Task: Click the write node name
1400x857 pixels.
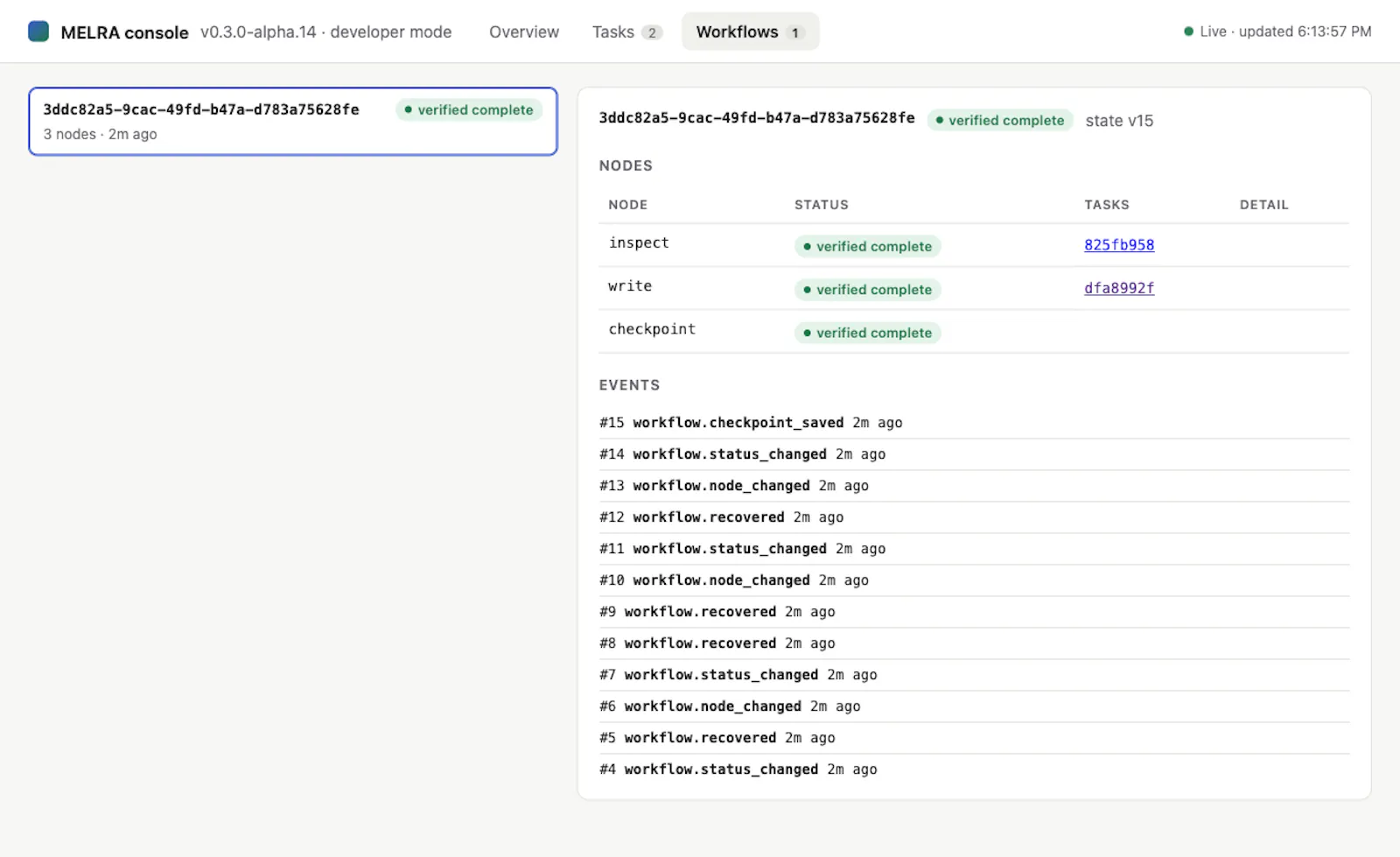Action: point(630,286)
